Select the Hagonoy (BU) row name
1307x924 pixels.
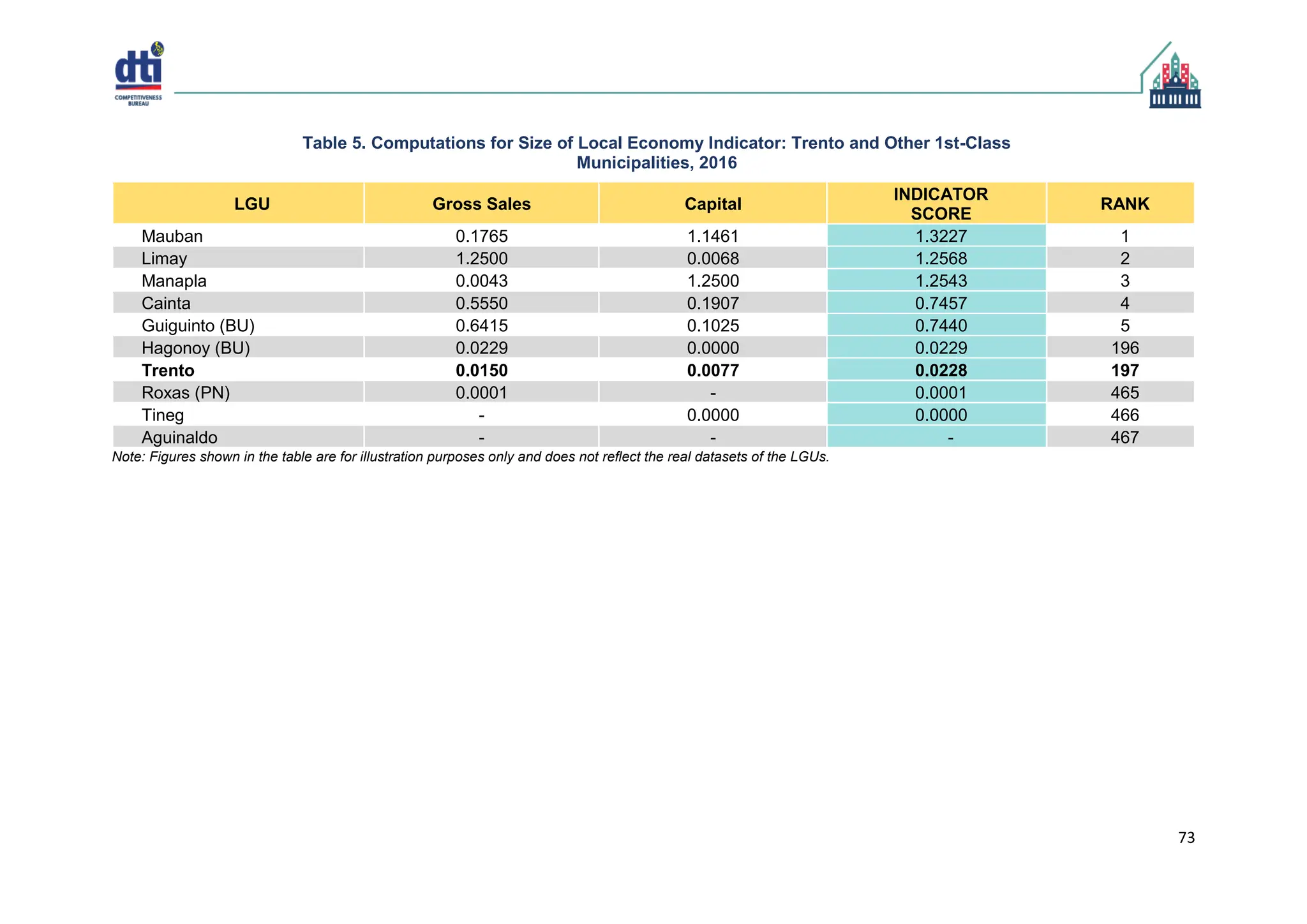pos(195,348)
